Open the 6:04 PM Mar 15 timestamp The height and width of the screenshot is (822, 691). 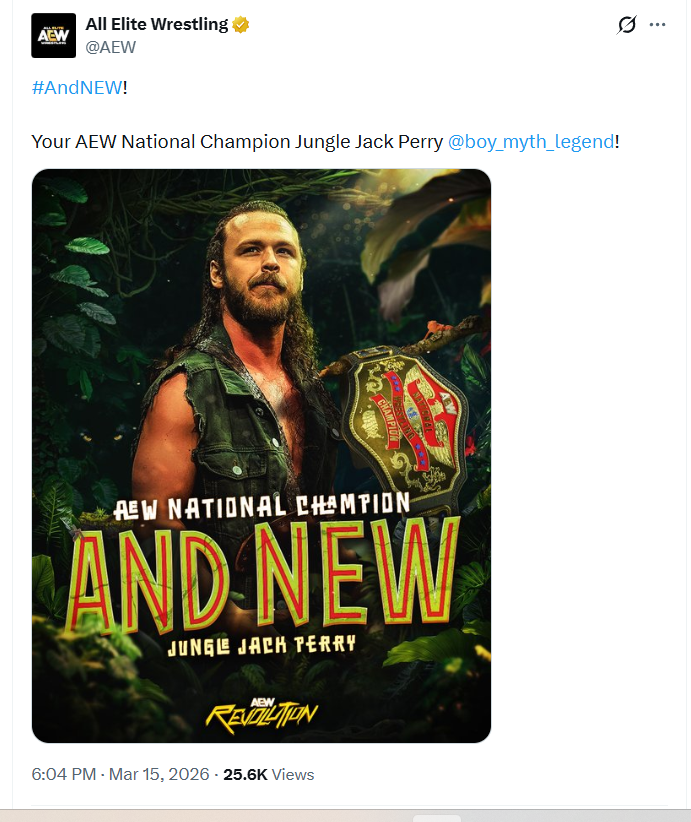point(121,774)
